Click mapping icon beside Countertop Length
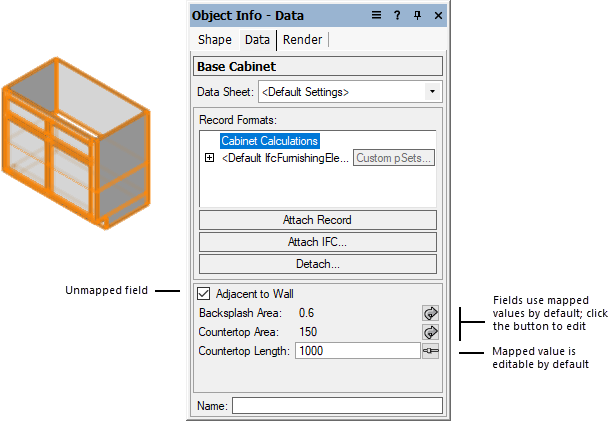Image resolution: width=616 pixels, height=424 pixels. (431, 351)
